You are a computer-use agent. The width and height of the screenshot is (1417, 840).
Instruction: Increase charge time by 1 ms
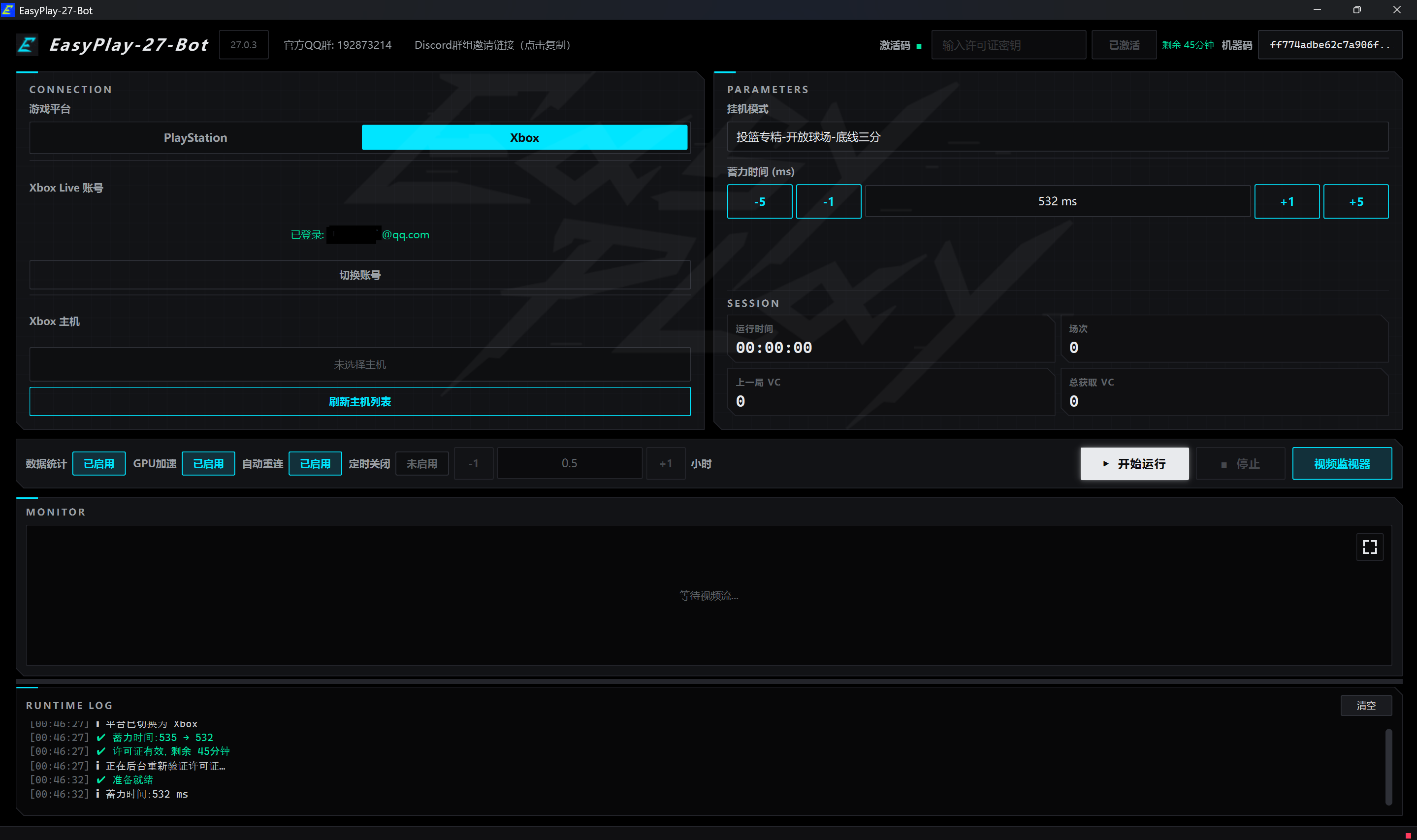1287,201
